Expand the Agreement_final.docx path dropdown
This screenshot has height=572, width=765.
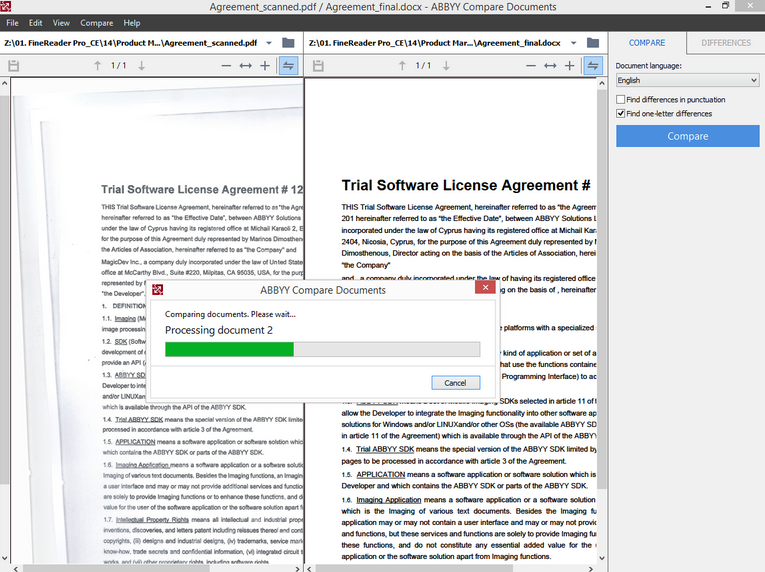click(x=574, y=43)
